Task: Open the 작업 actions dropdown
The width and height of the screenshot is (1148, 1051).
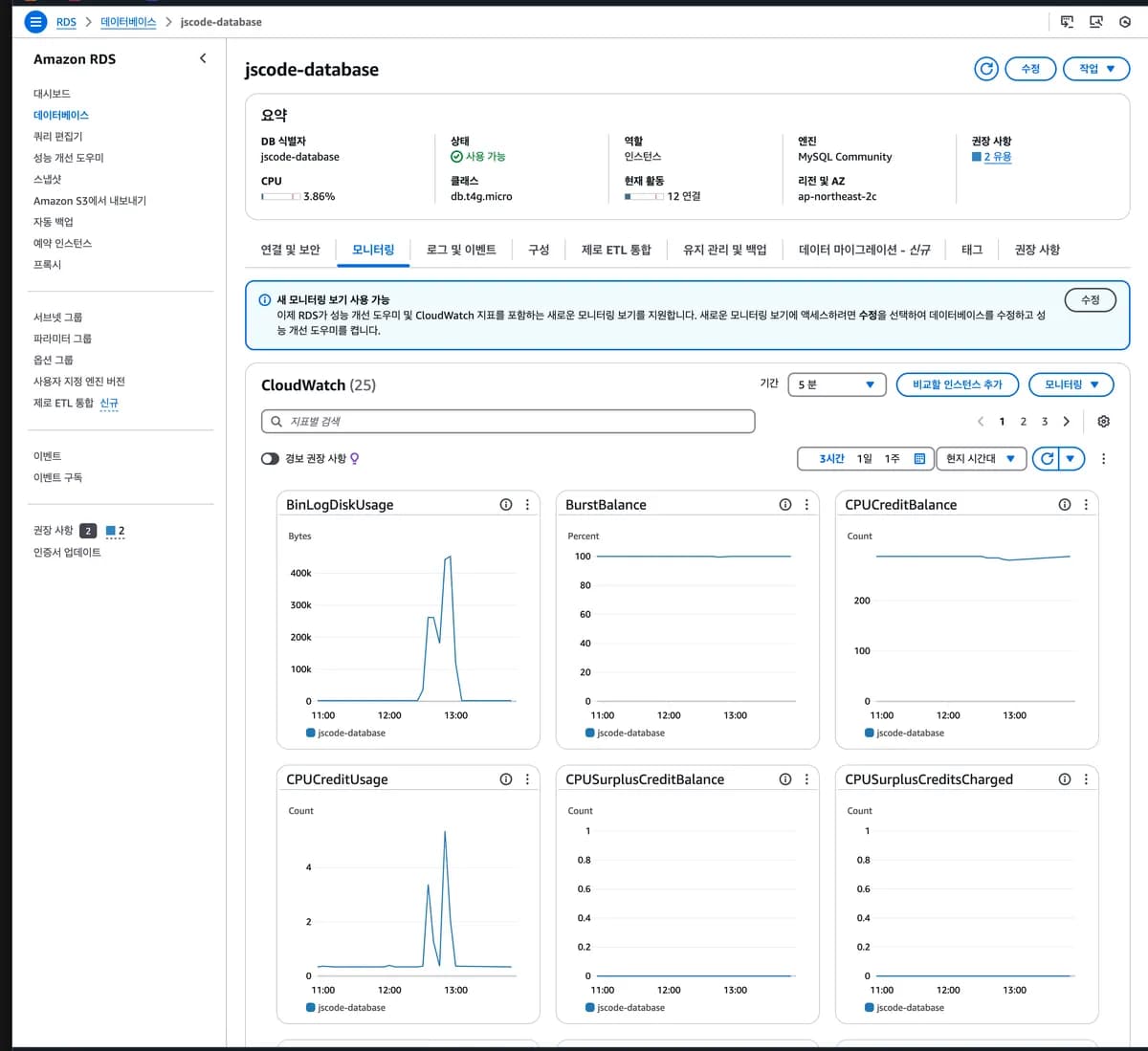Action: tap(1096, 69)
